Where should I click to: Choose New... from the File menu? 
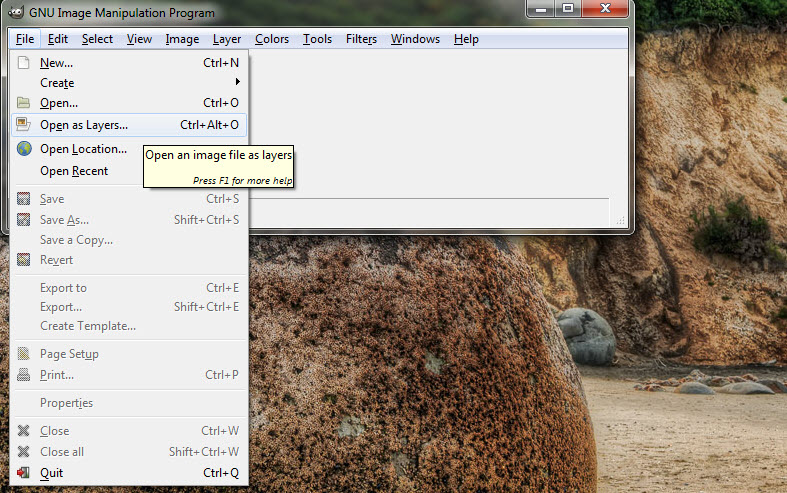[129, 63]
